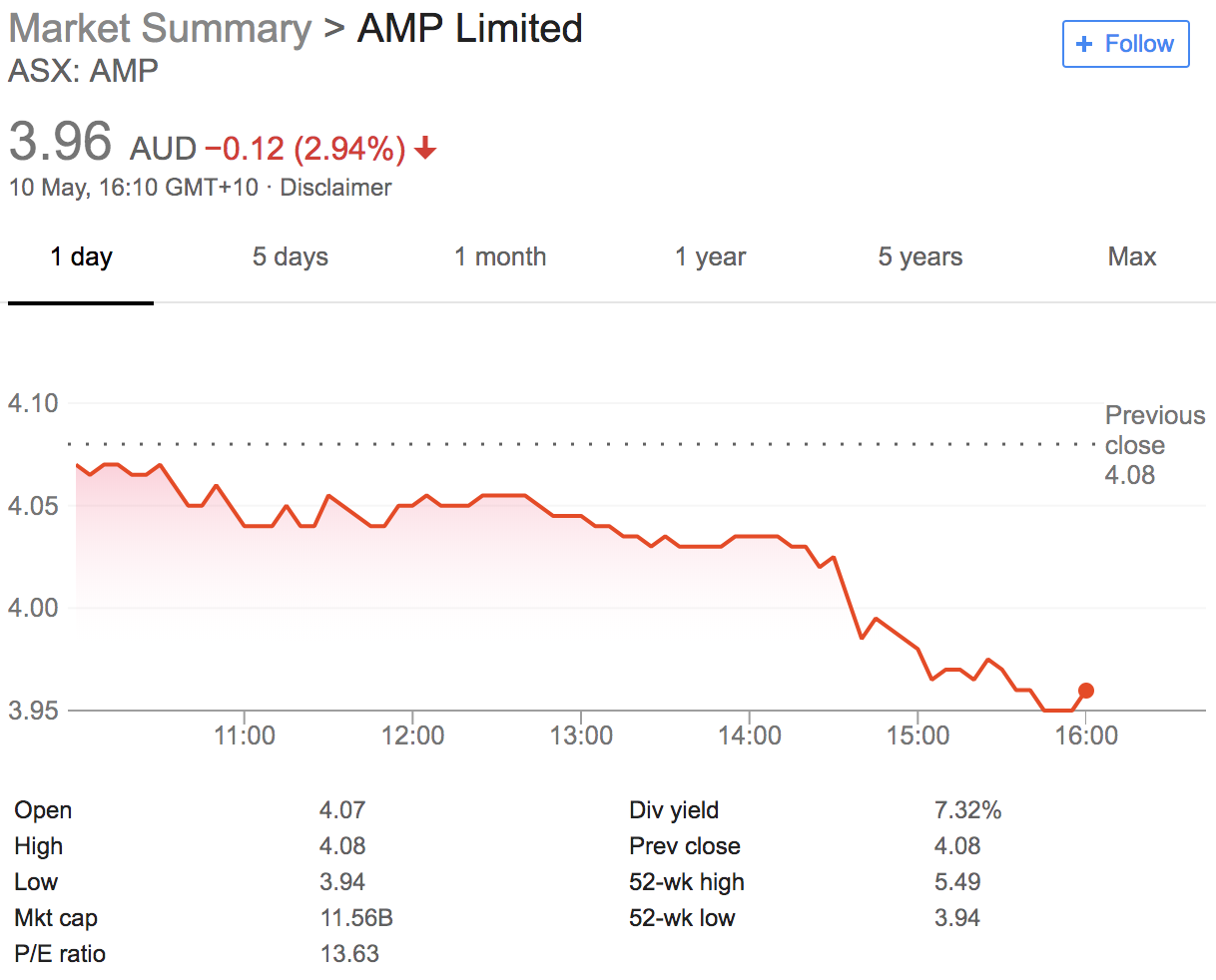This screenshot has height=980, width=1216.
Task: Show the 5 years chart
Action: (919, 257)
